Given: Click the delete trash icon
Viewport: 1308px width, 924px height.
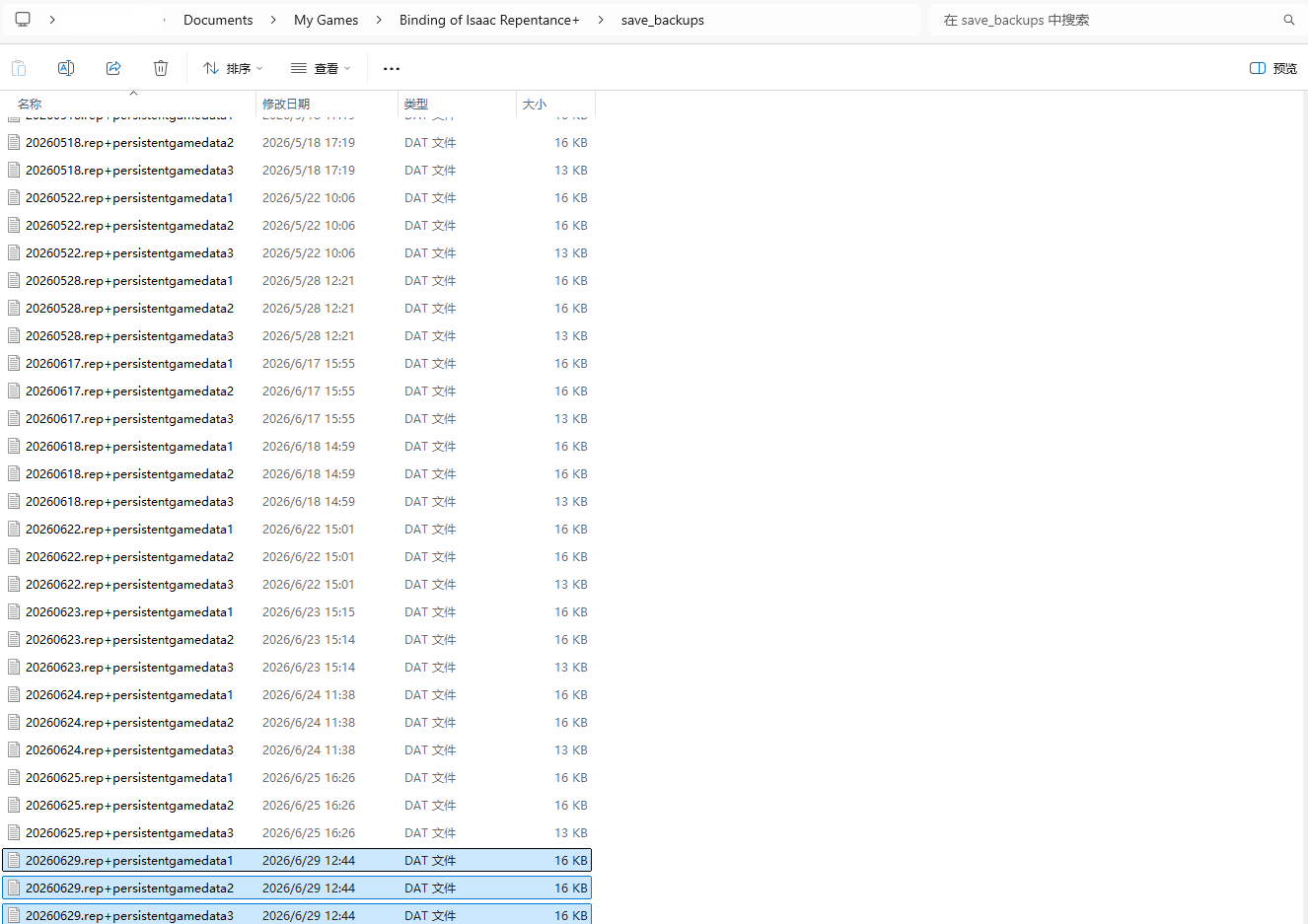Looking at the screenshot, I should [x=161, y=68].
